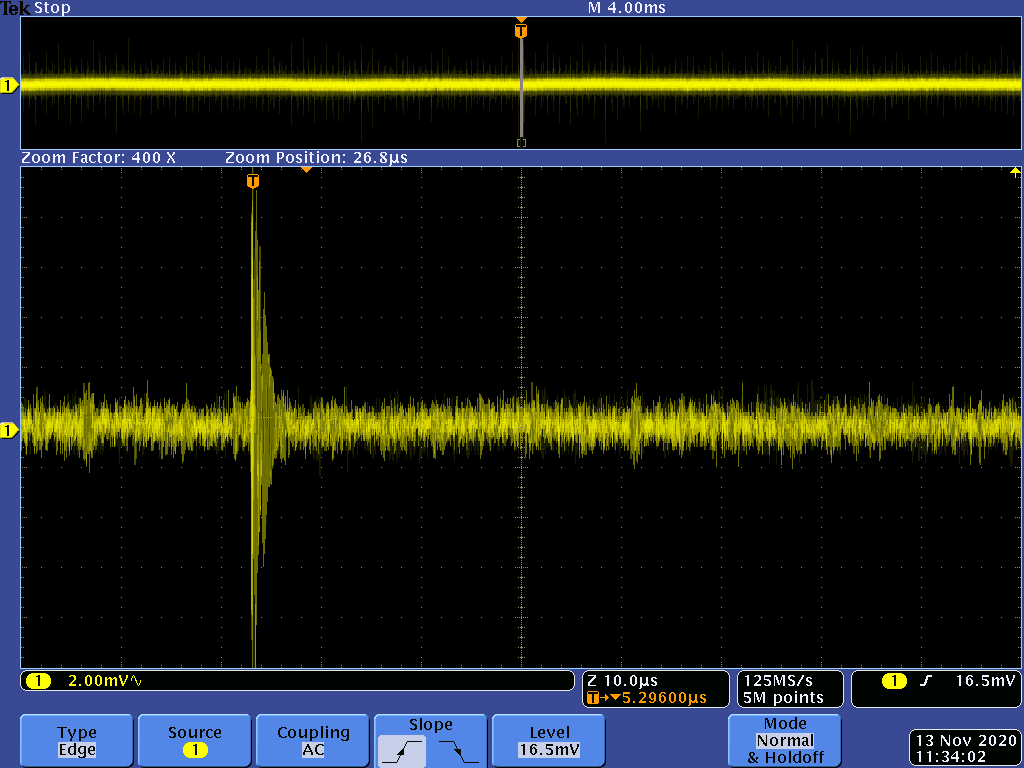Click the Stop acquisition status label
Image resolution: width=1024 pixels, height=768 pixels.
coord(52,8)
